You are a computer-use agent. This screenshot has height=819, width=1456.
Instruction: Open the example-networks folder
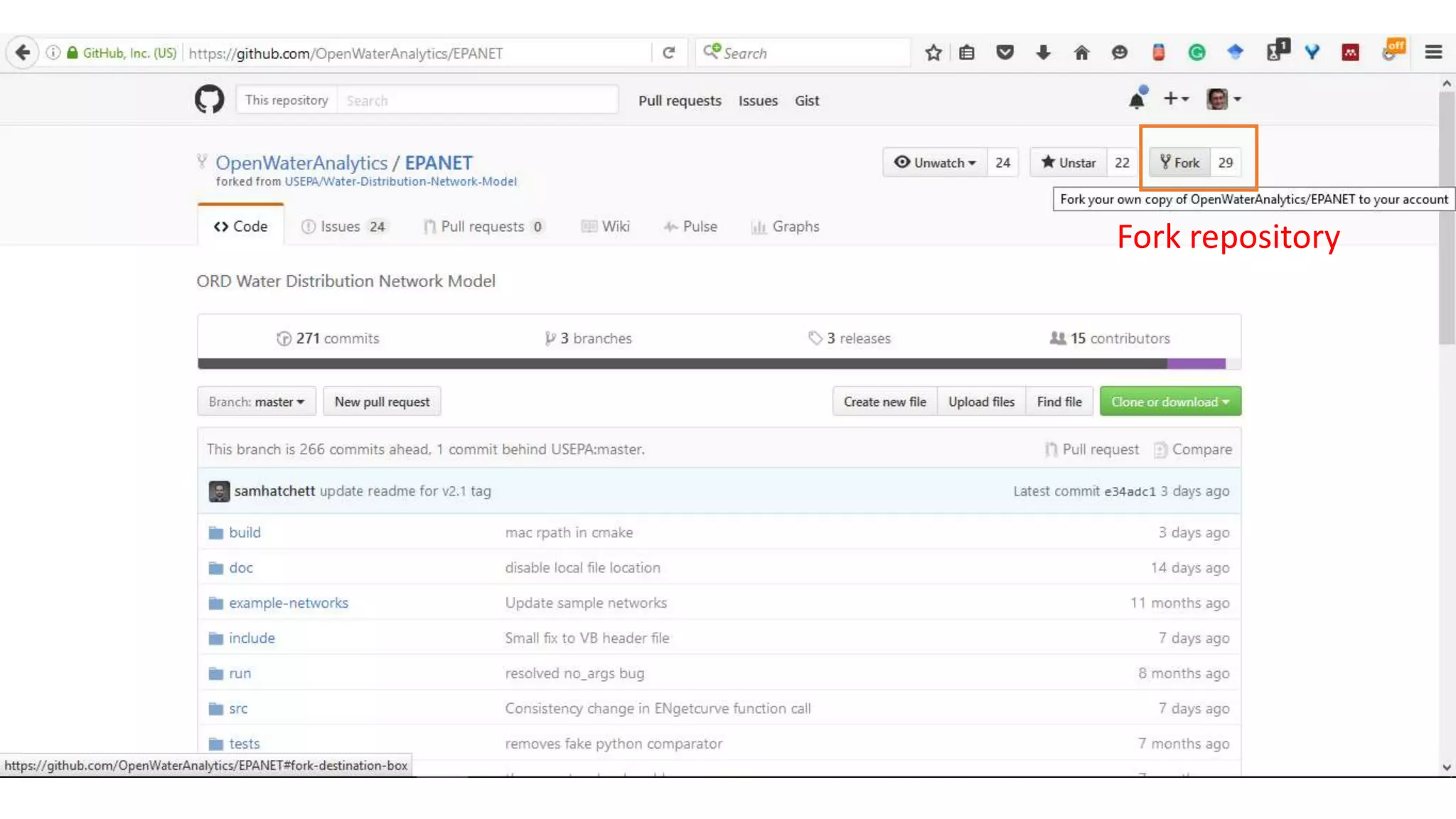click(x=289, y=603)
